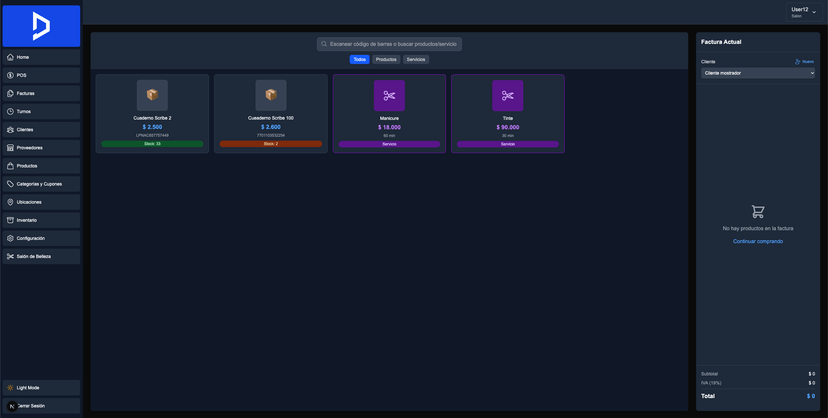Click the search magnifier icon

tap(324, 44)
